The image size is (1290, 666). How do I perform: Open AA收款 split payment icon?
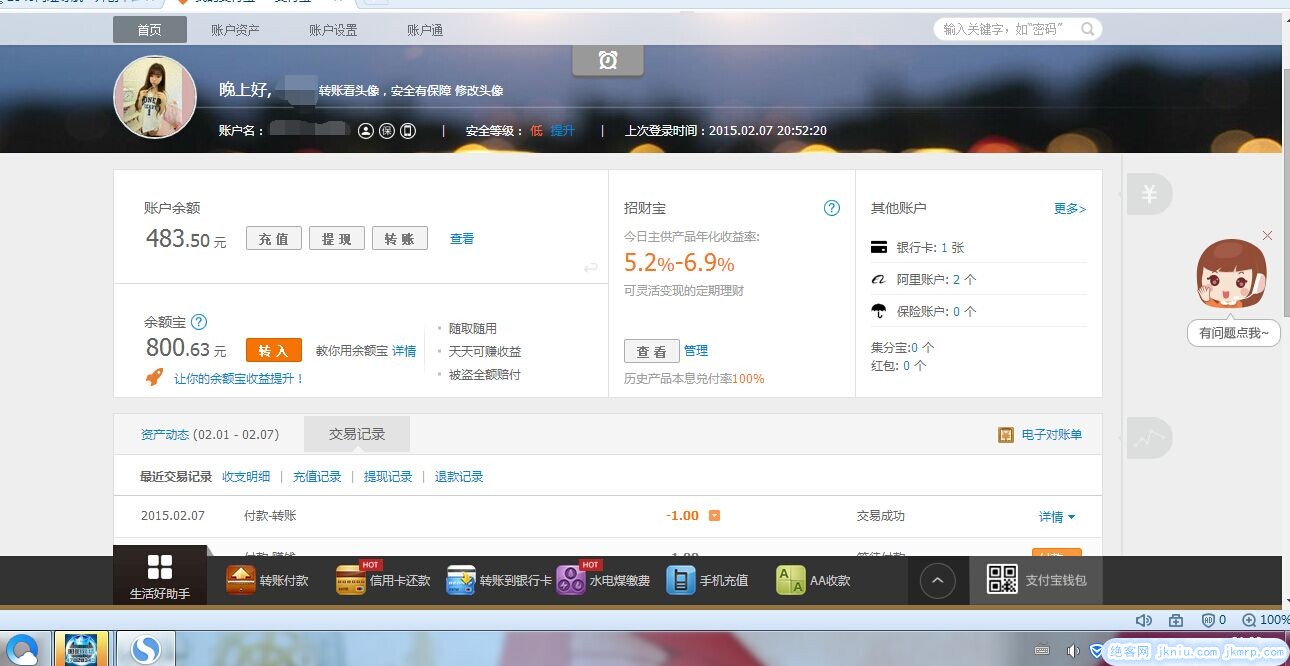(790, 580)
